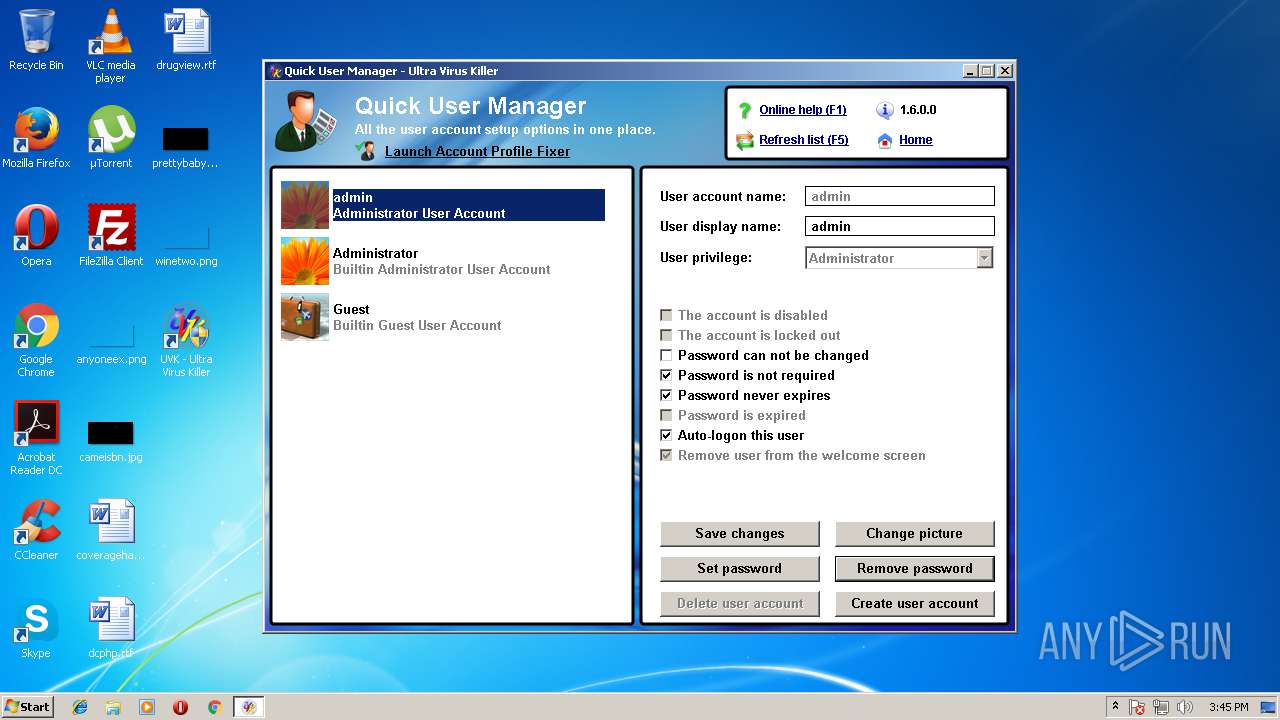Image resolution: width=1280 pixels, height=720 pixels.
Task: Click the User account name field
Action: [x=900, y=196]
